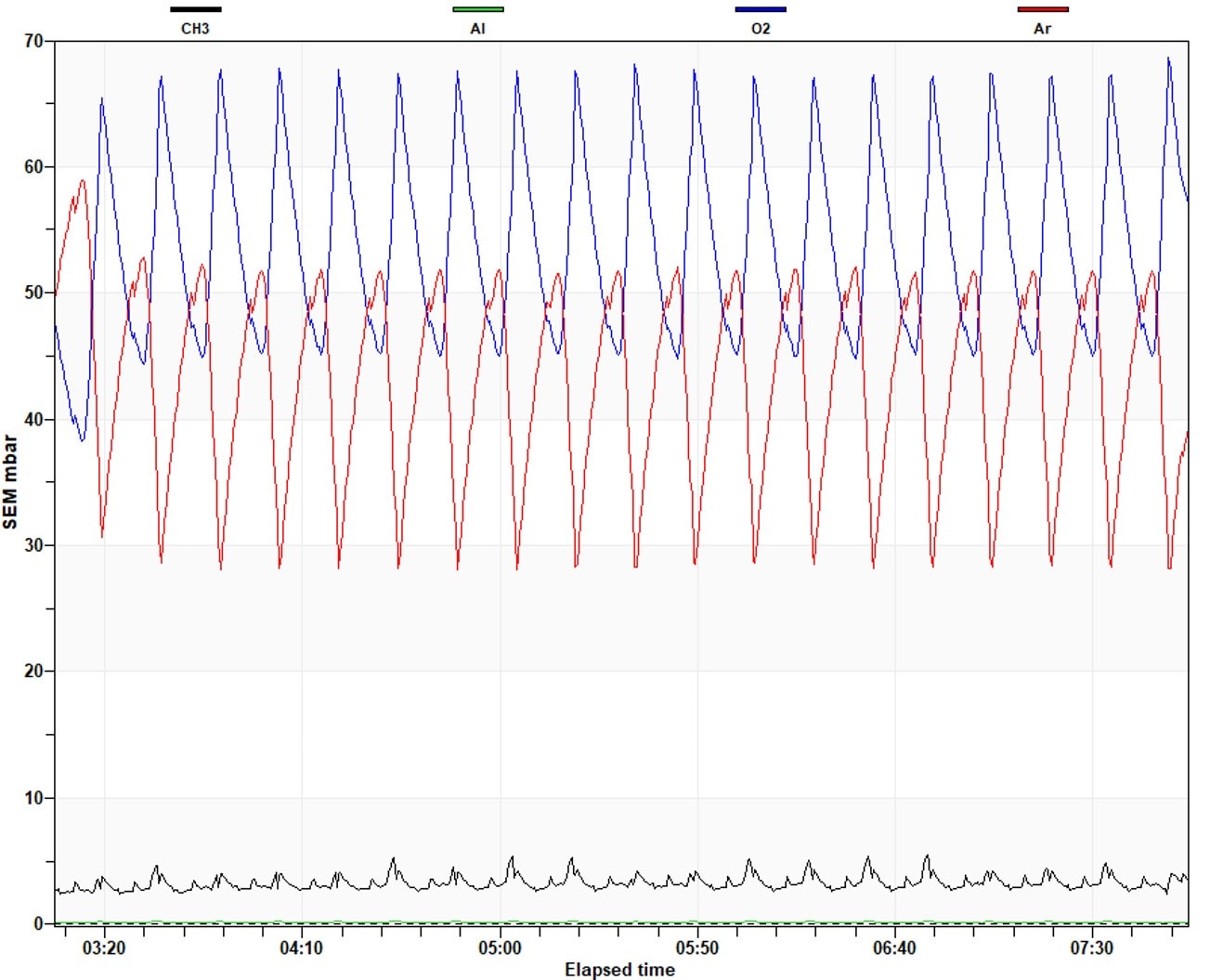Click the 60 y-axis tick label
Image resolution: width=1223 pixels, height=980 pixels.
tap(33, 167)
